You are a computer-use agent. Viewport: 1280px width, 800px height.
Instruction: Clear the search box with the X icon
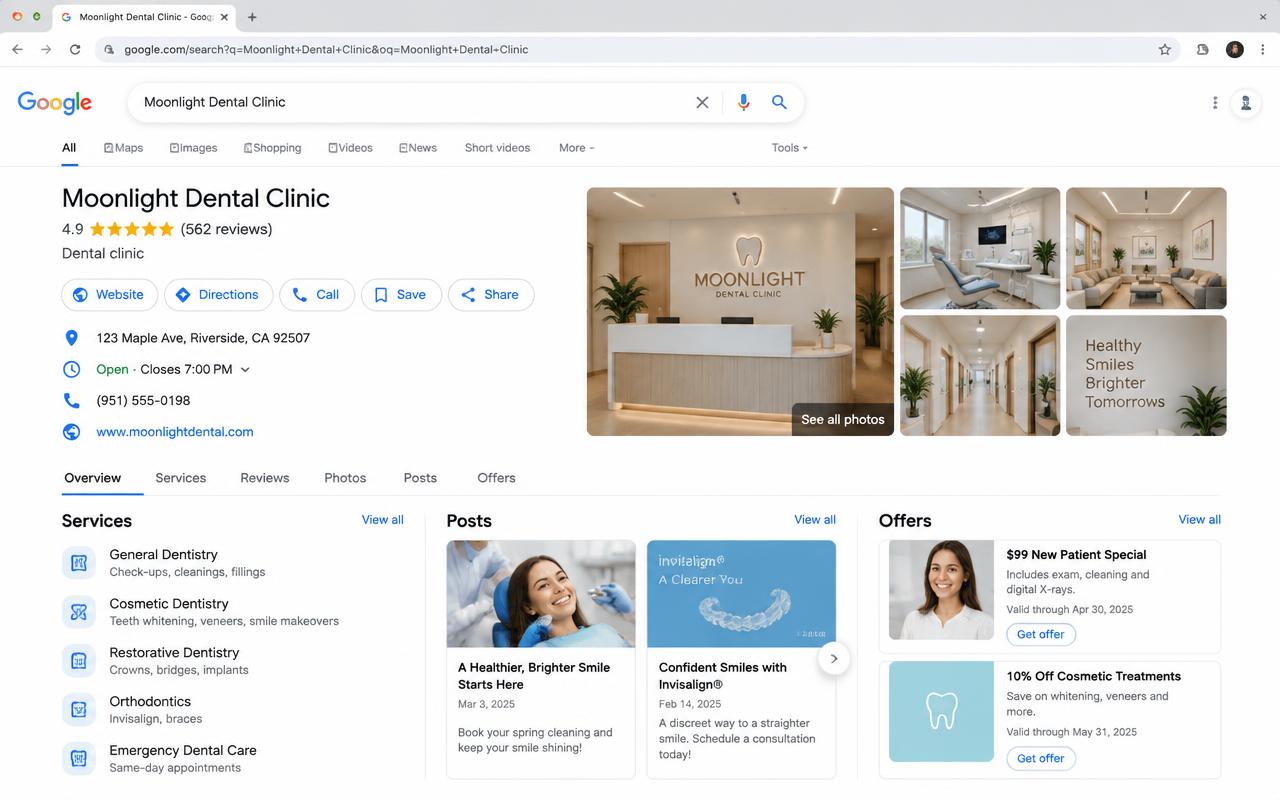pyautogui.click(x=702, y=102)
